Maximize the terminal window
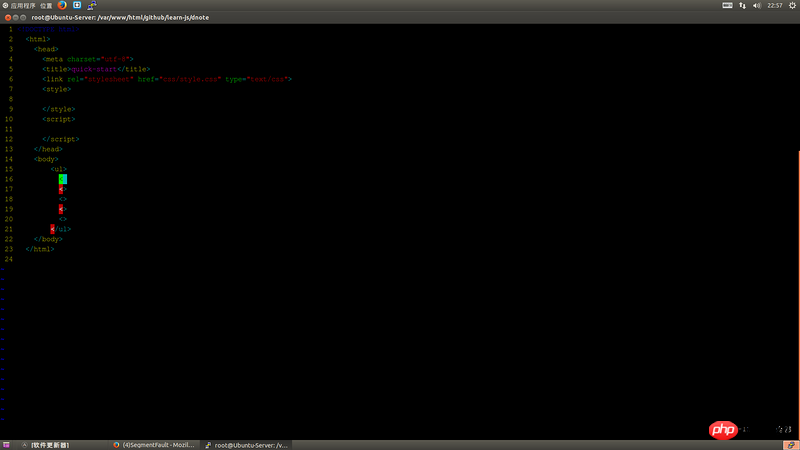Screen dimensions: 800x450 point(23,17)
